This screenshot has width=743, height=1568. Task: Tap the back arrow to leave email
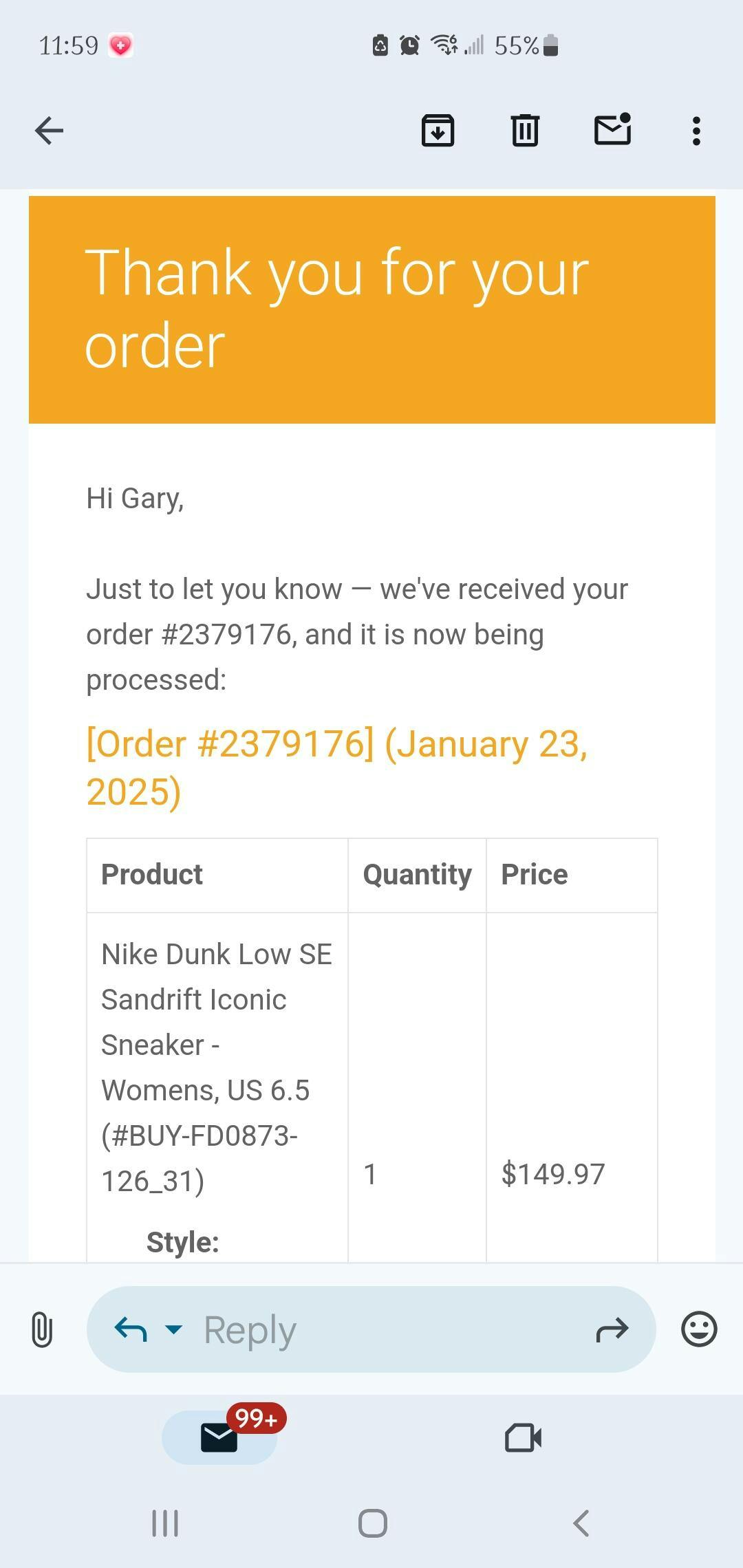pyautogui.click(x=49, y=131)
